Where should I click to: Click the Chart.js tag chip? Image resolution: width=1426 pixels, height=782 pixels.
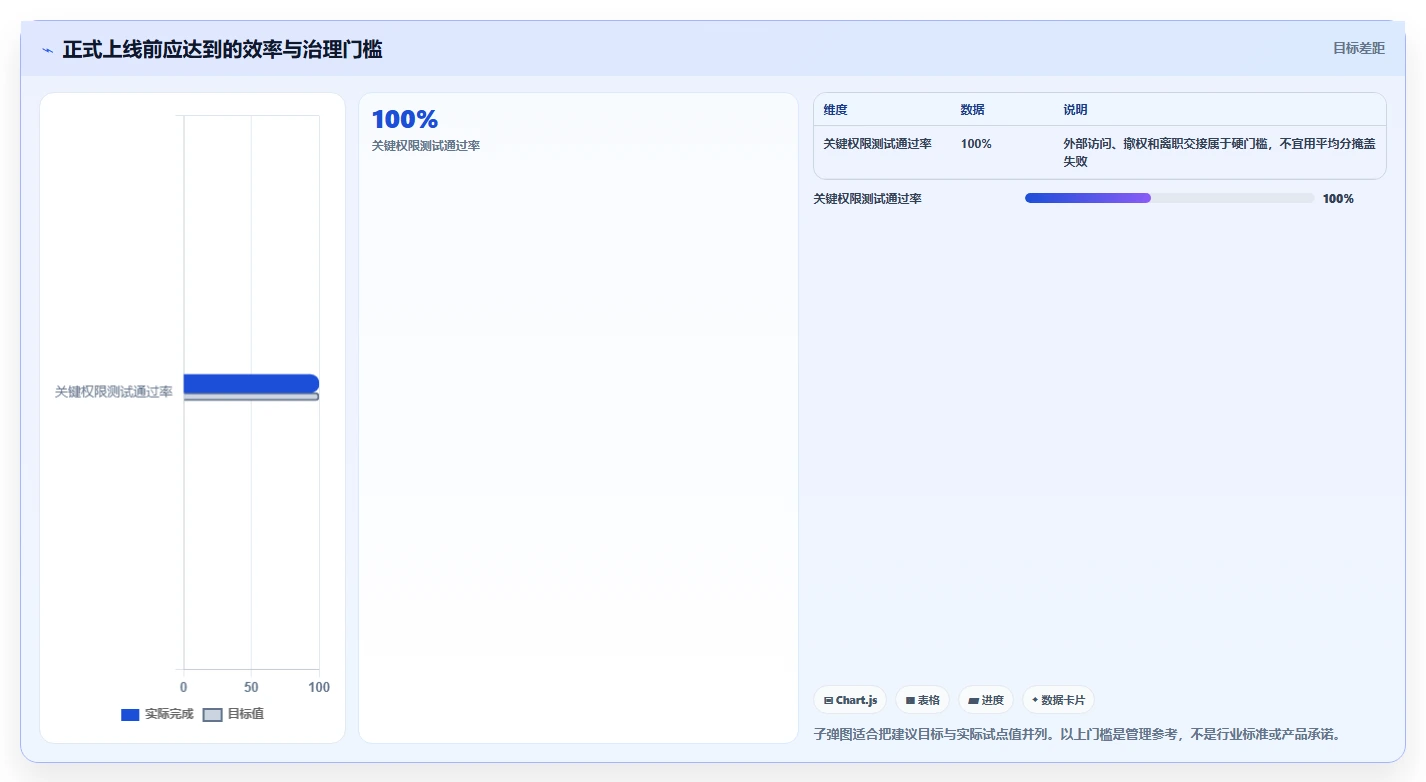coord(850,700)
